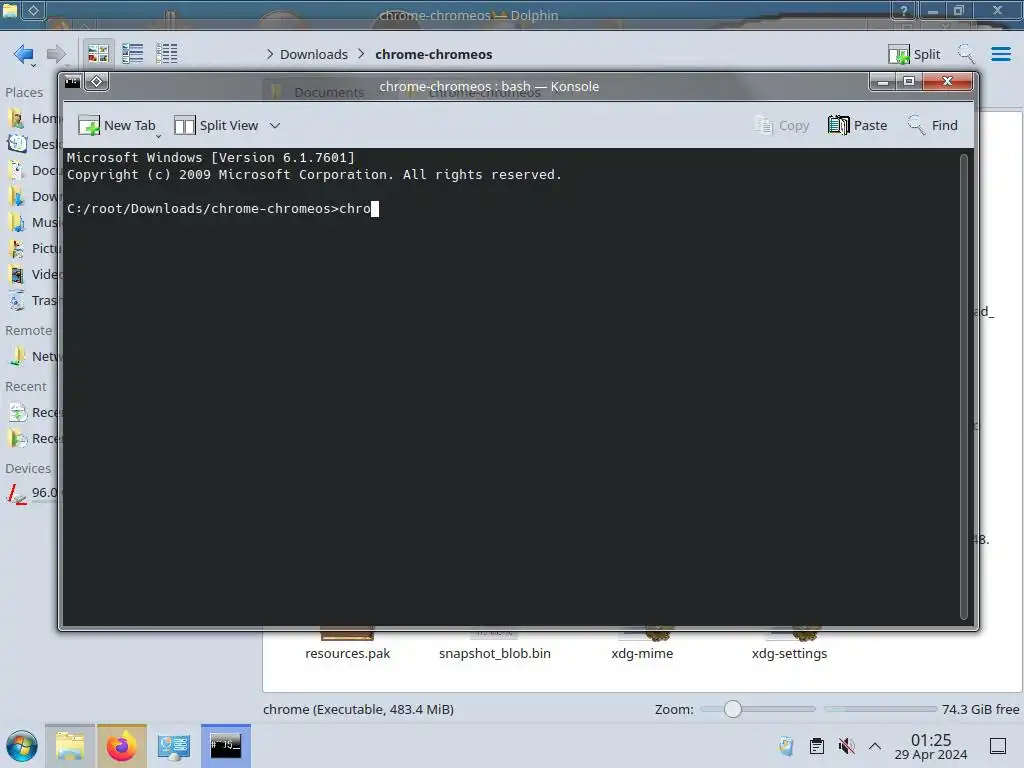Click Paste in Konsole toolbar
Image resolution: width=1024 pixels, height=768 pixels.
pyautogui.click(x=857, y=125)
